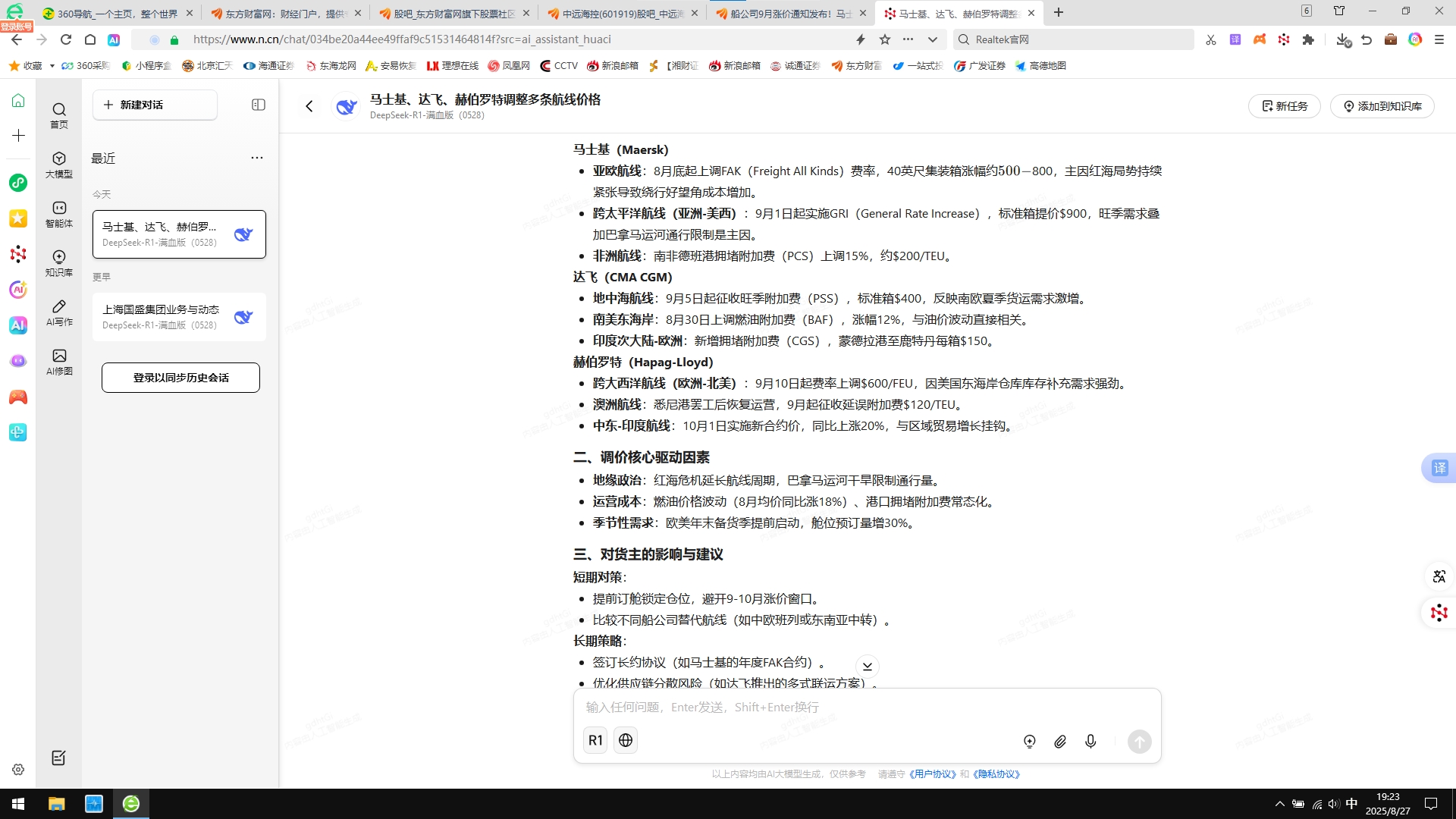Click 登录以同步历史会话 button
1456x819 pixels.
180,378
